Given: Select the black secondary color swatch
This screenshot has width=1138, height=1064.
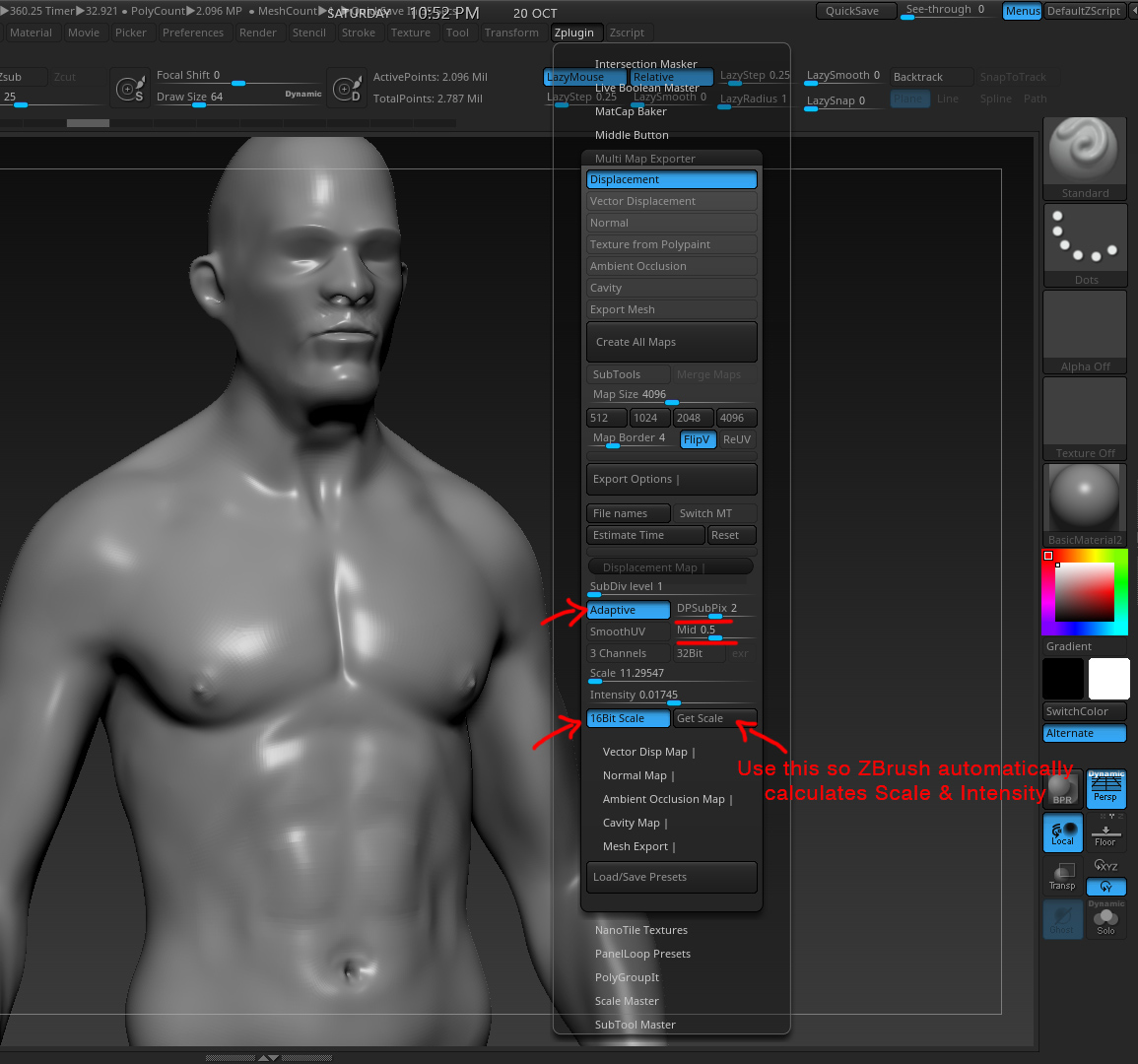Looking at the screenshot, I should (x=1063, y=679).
